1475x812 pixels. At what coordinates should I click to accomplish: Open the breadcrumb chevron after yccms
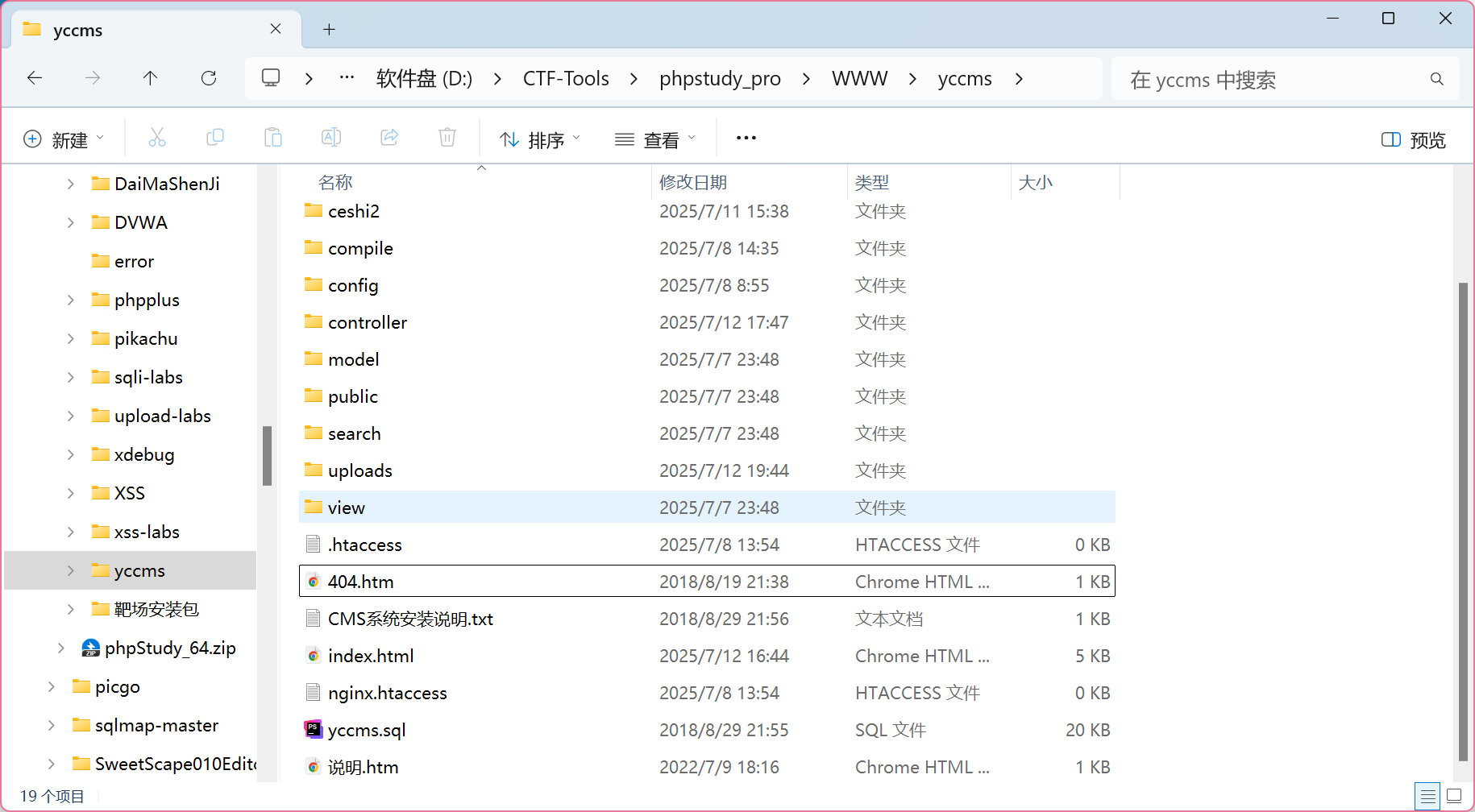click(x=1019, y=78)
